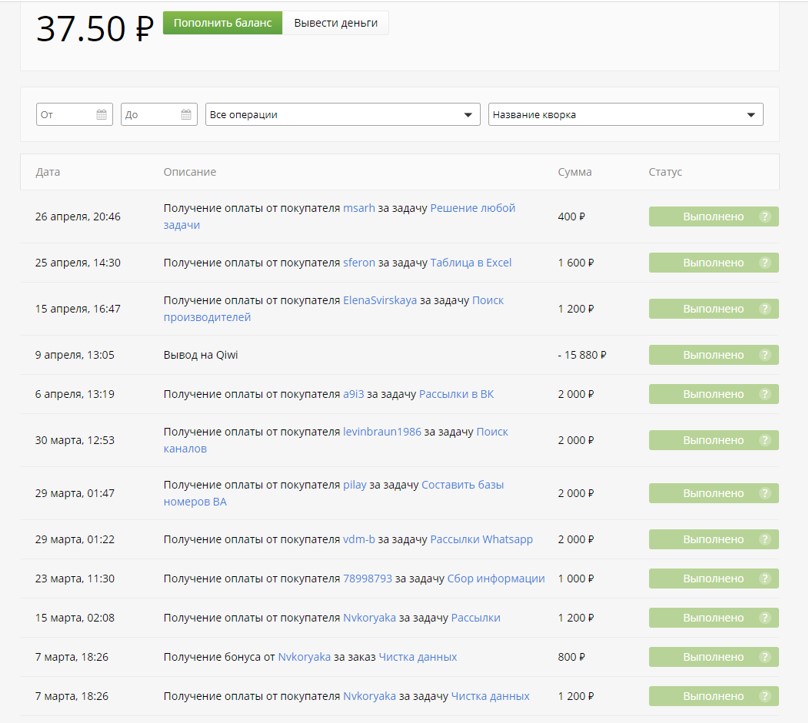This screenshot has width=808, height=723.
Task: Open the "Рассылки Whatsapp" task link
Action: (x=481, y=540)
